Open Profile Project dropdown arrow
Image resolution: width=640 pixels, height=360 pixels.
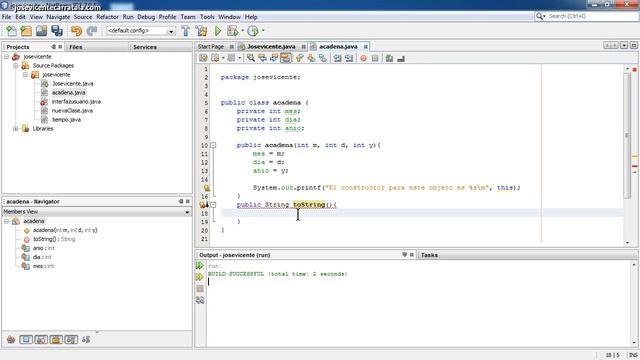tap(263, 31)
